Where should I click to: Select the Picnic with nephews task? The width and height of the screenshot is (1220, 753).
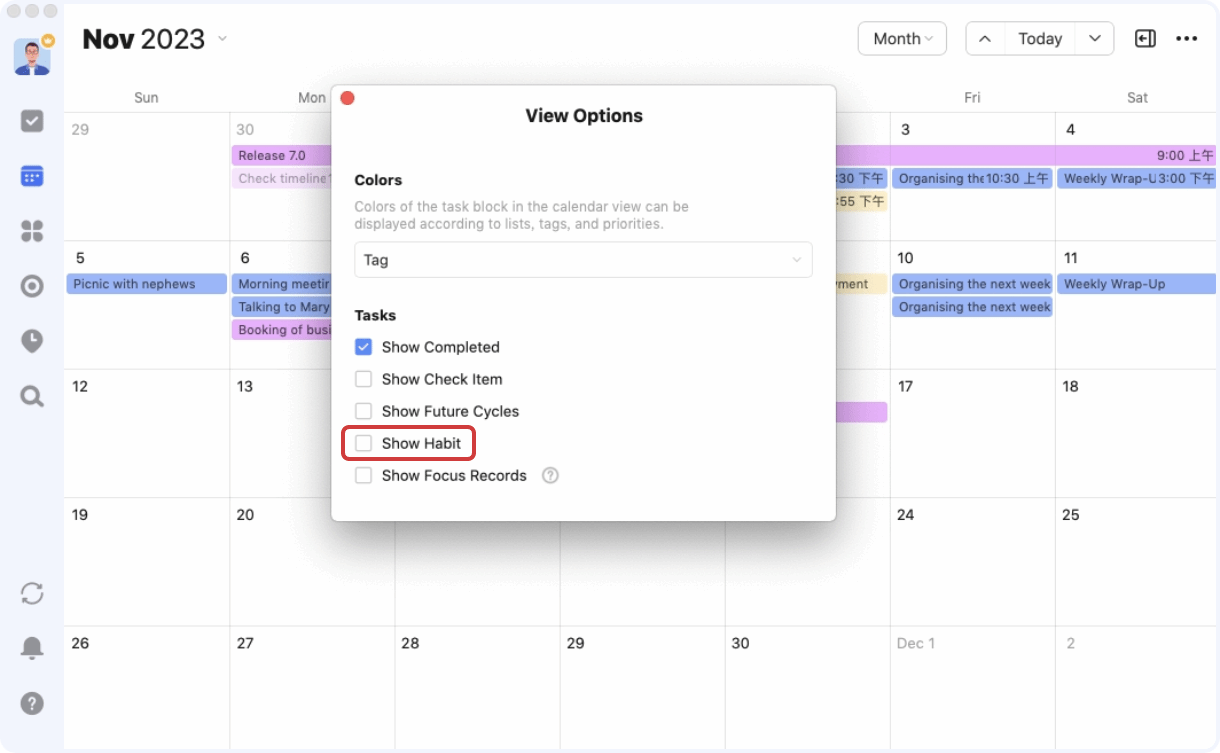pyautogui.click(x=146, y=283)
